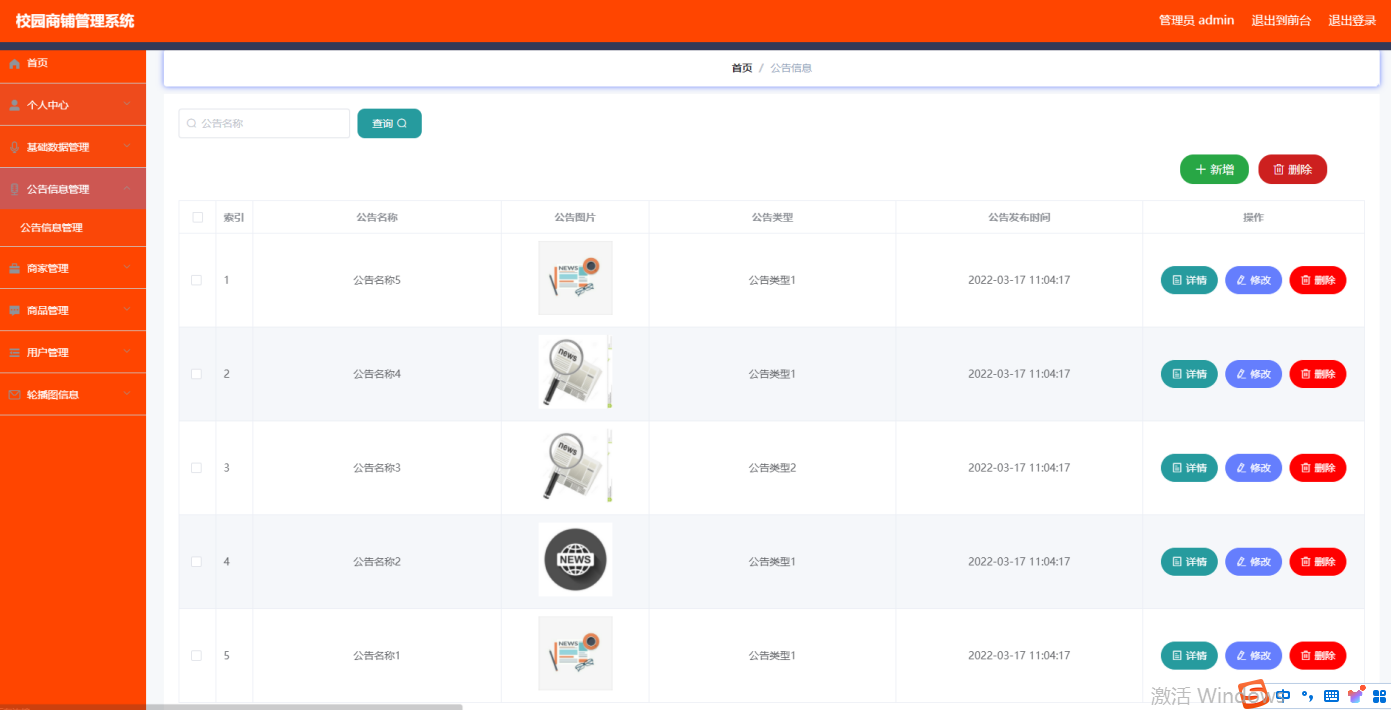Click 删除 for 公告名称5 row

tap(1318, 280)
